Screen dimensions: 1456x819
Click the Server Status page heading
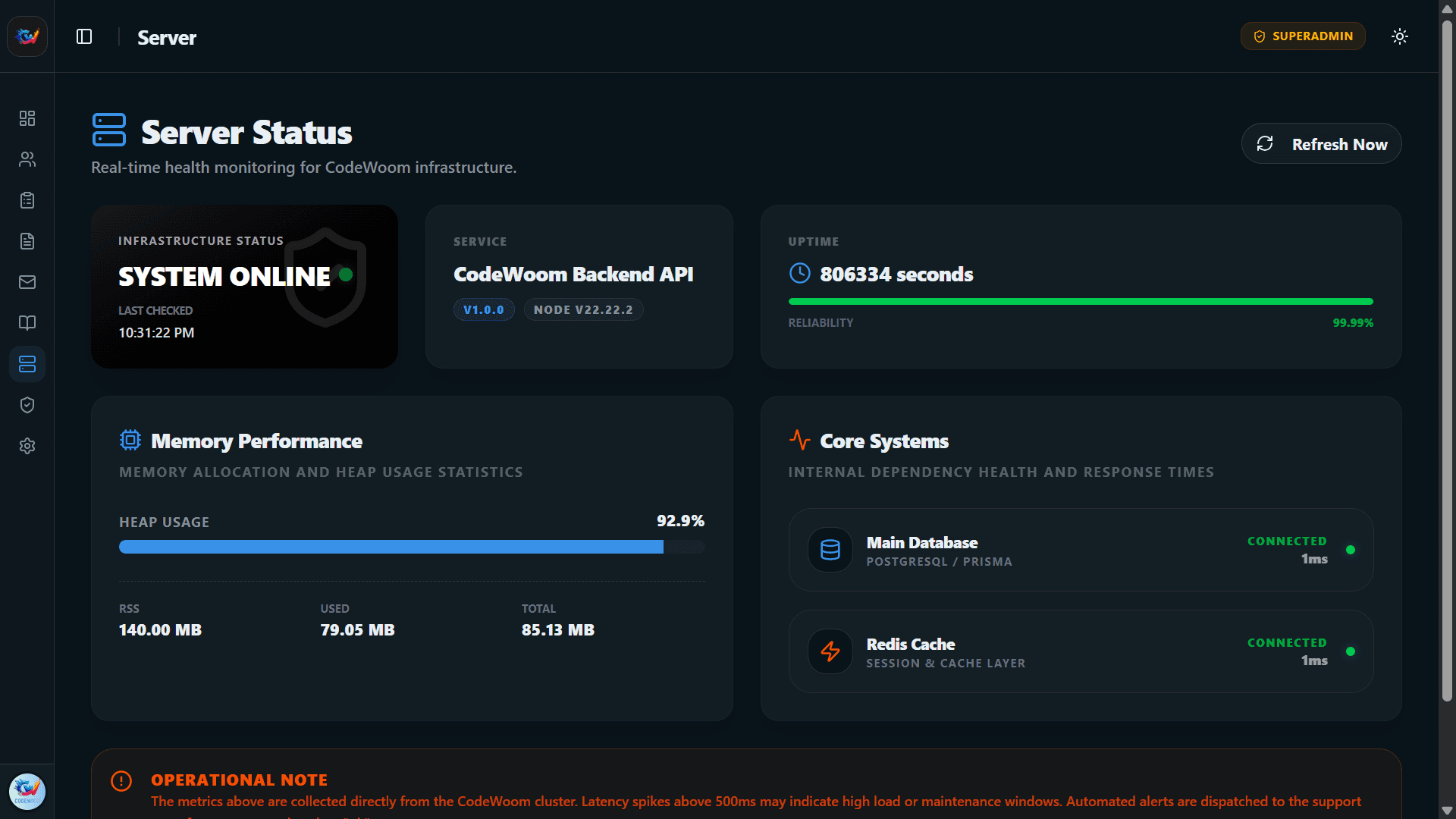[246, 133]
